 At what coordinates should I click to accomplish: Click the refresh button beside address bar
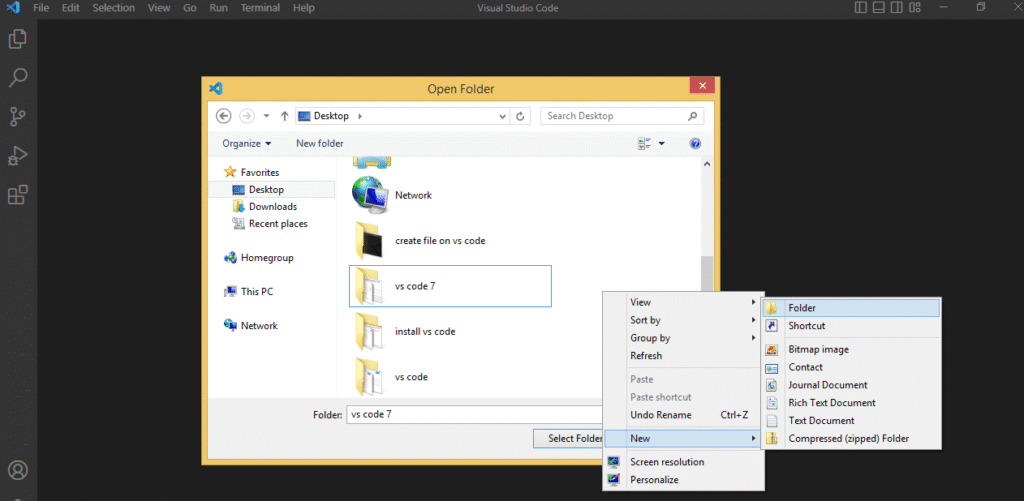pyautogui.click(x=521, y=116)
